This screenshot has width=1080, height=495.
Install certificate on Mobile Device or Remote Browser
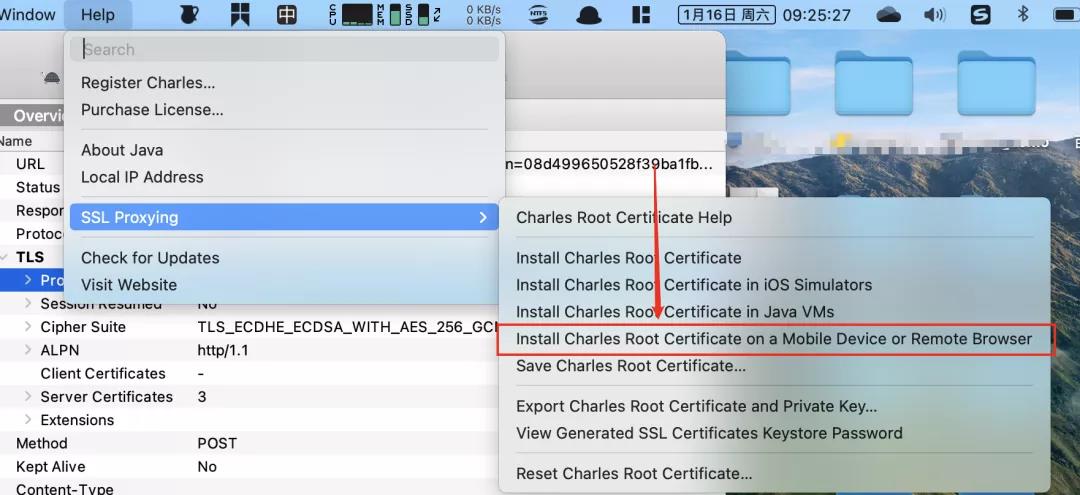[775, 339]
